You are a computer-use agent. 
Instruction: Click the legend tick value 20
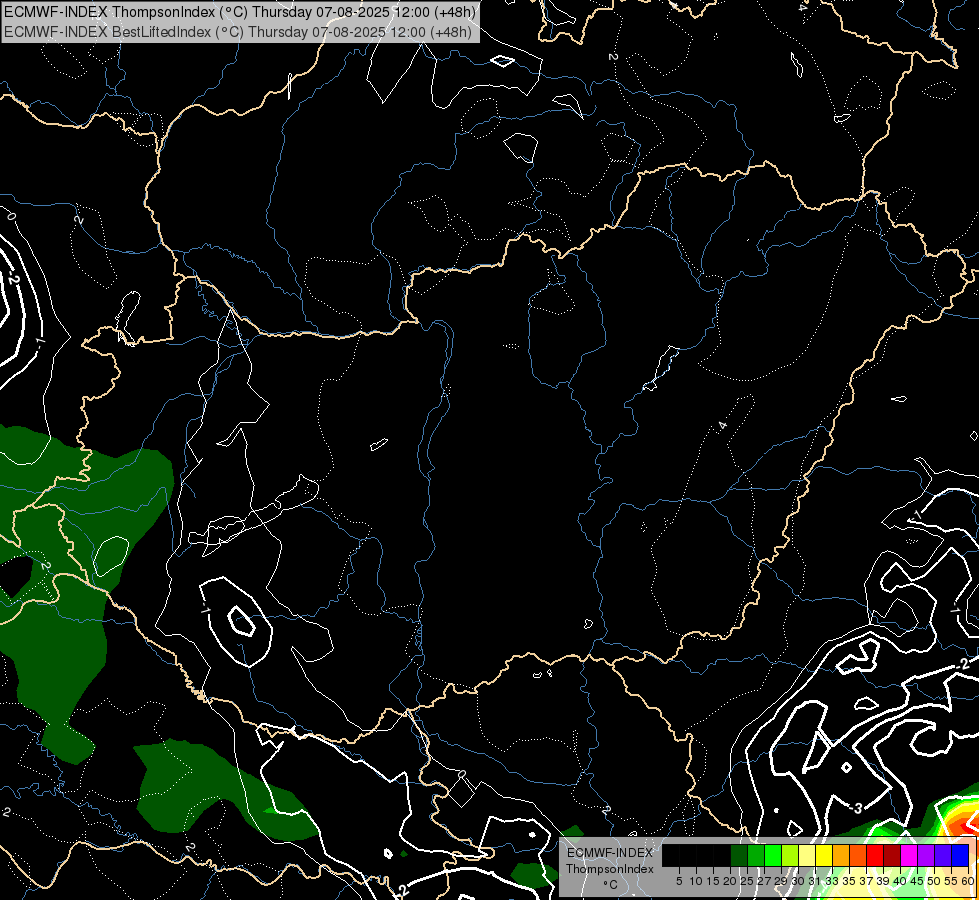click(730, 881)
